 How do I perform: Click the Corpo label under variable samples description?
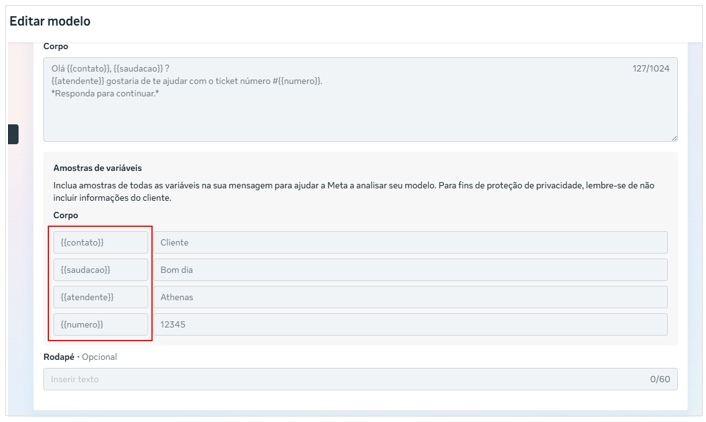(x=65, y=215)
